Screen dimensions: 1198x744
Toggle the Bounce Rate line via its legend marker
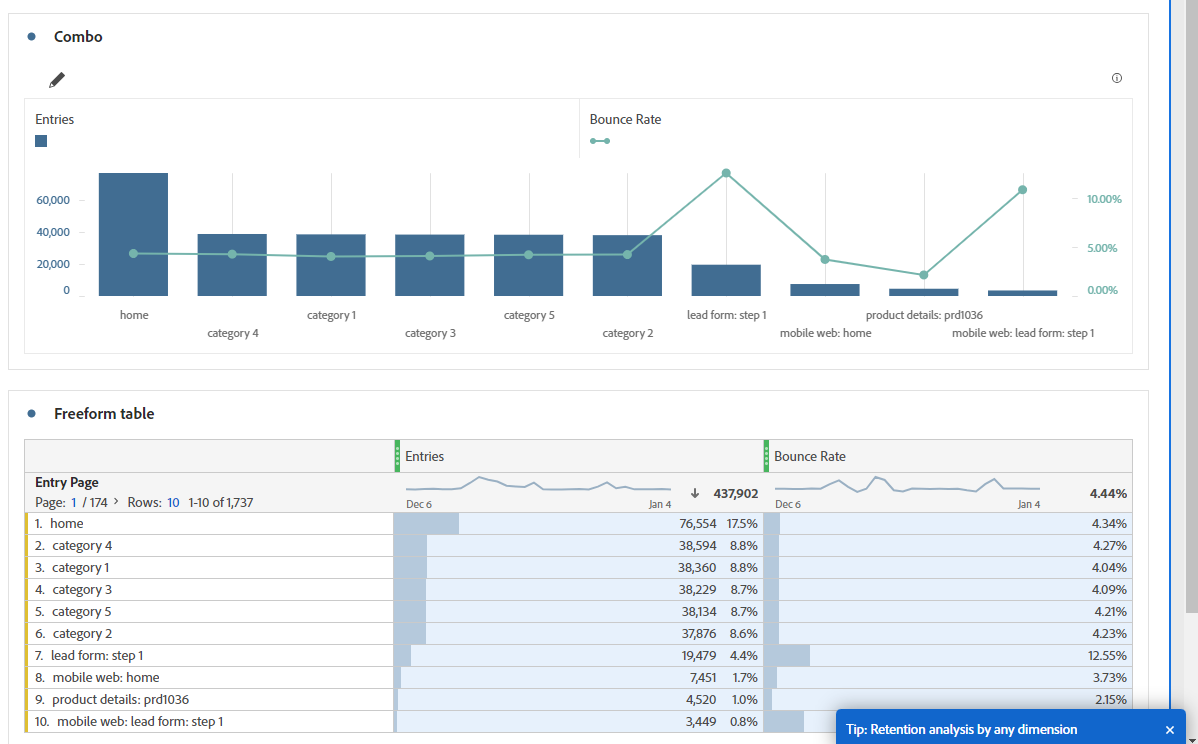coord(600,141)
